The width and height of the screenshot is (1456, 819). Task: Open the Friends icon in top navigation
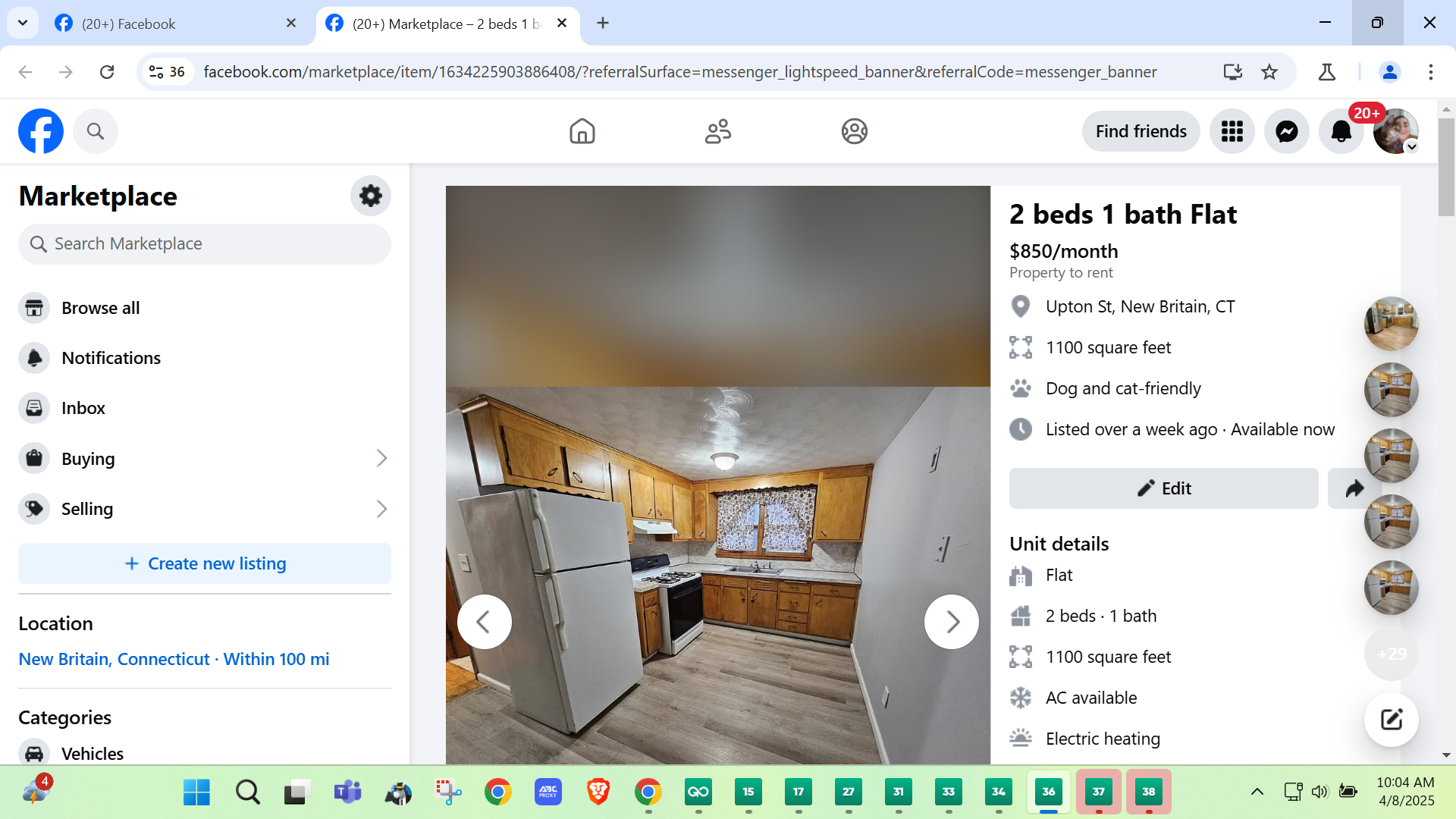(x=717, y=131)
